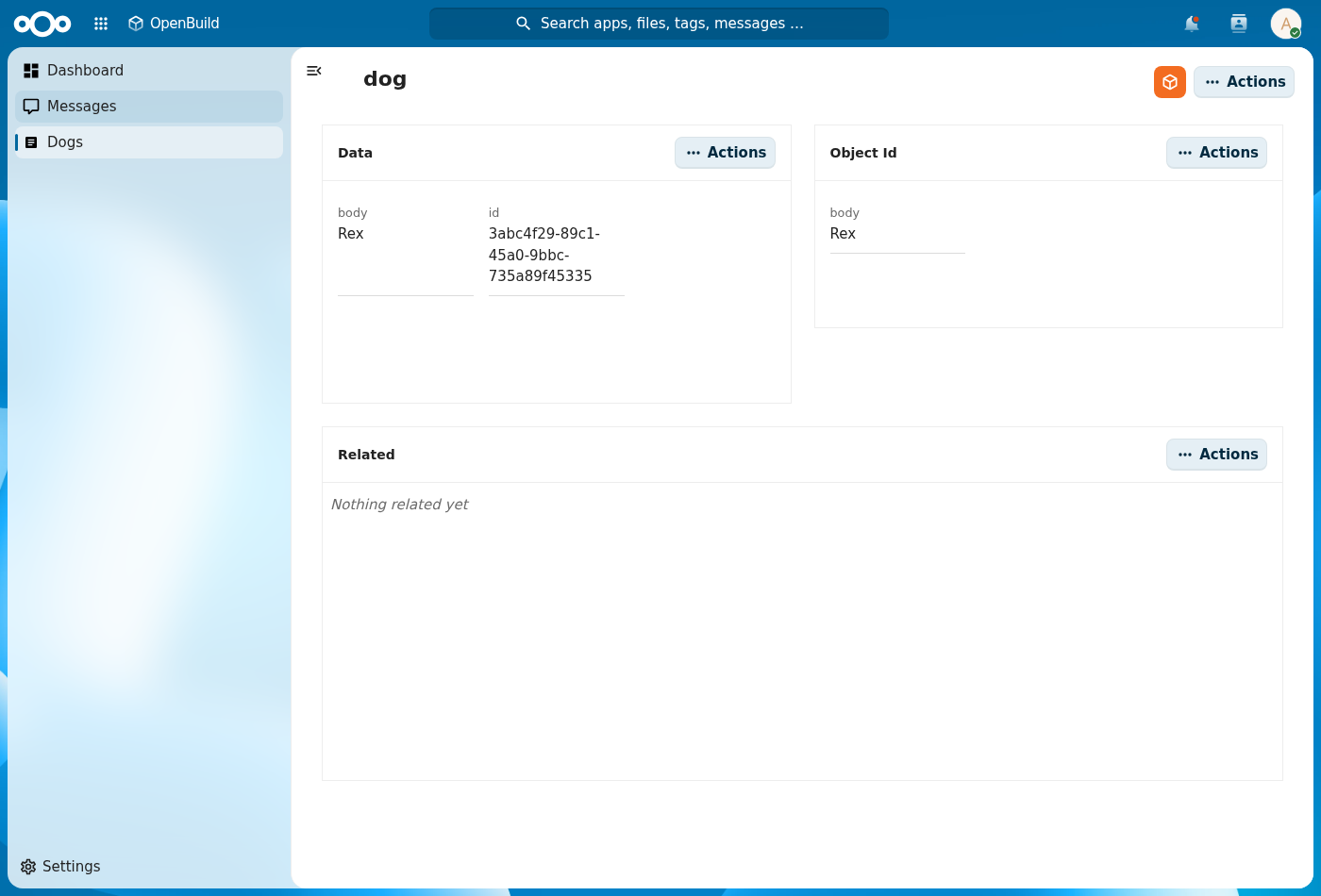1321x896 pixels.
Task: Click the orange cube object button
Action: point(1170,82)
